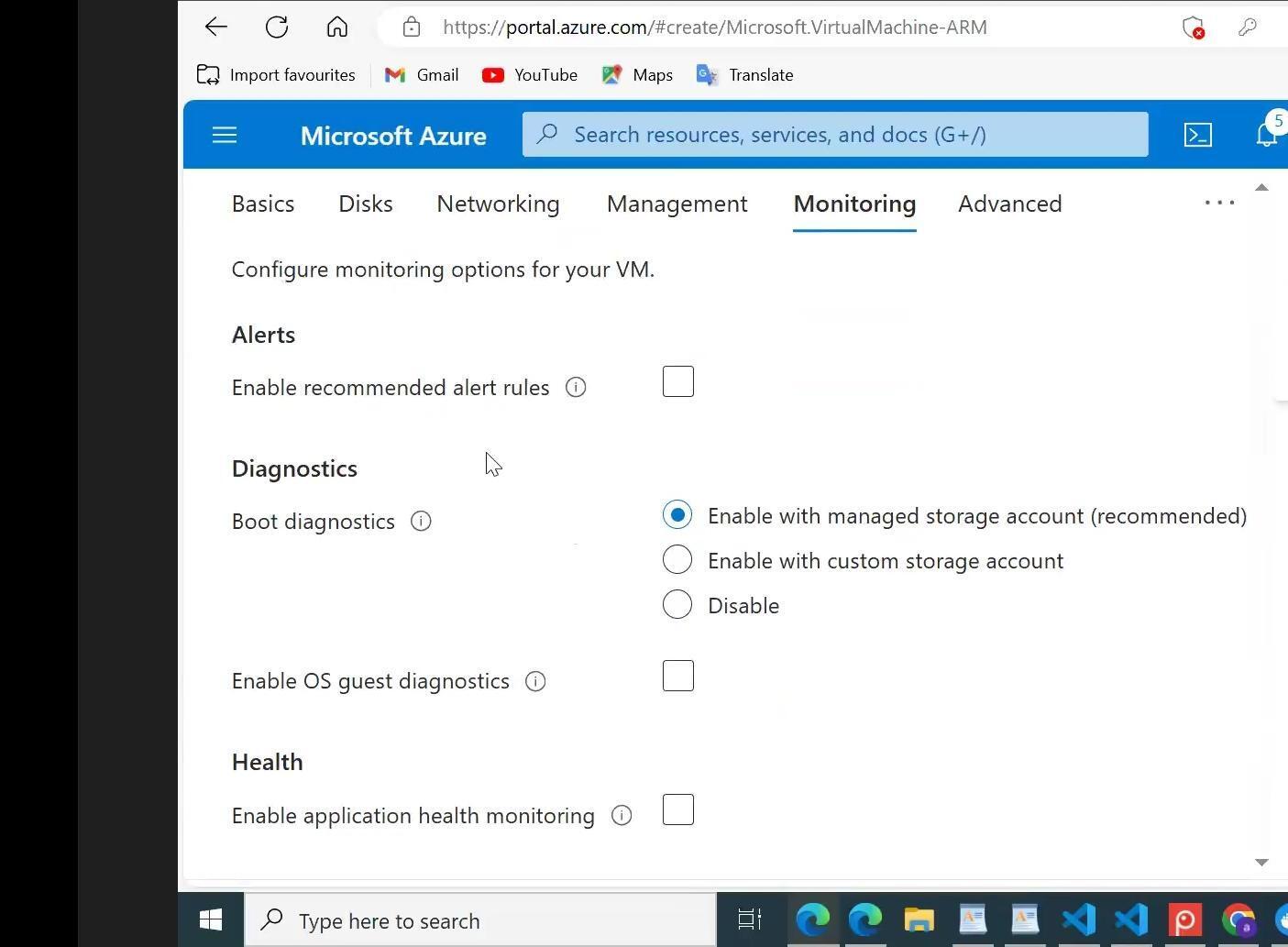Go back using the browser back arrow
Viewport: 1288px width, 947px height.
pyautogui.click(x=215, y=27)
